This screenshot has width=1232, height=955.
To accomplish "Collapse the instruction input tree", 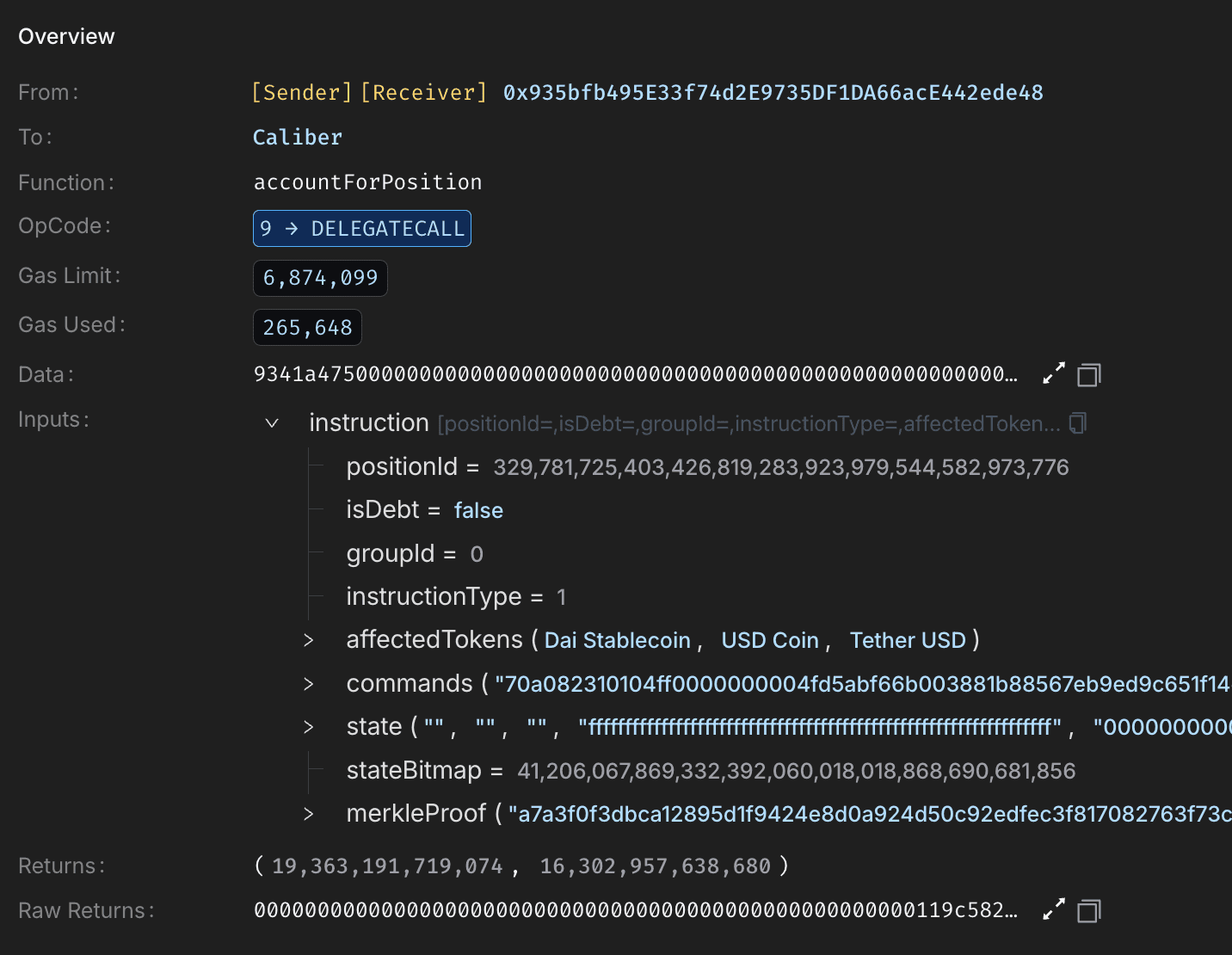I will point(272,423).
